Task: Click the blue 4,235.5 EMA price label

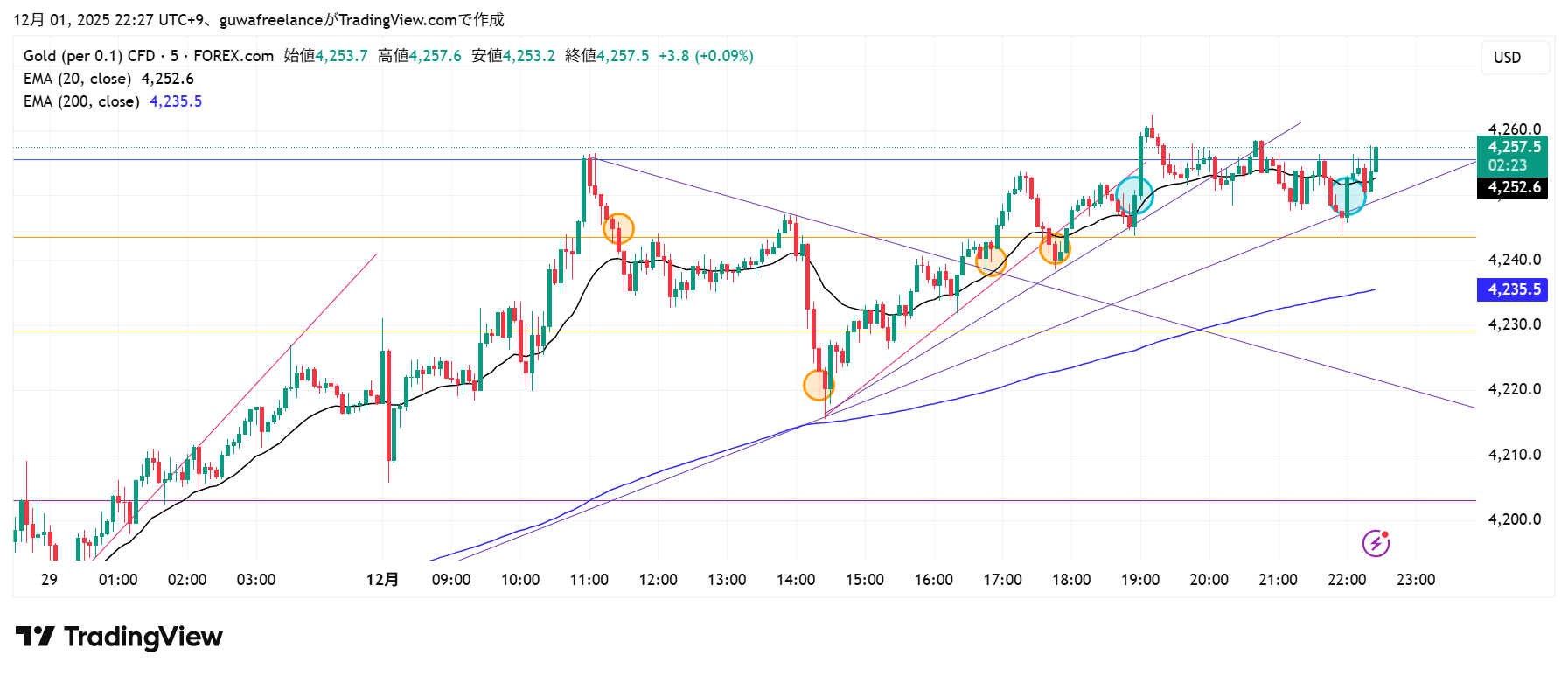Action: coord(1514,289)
